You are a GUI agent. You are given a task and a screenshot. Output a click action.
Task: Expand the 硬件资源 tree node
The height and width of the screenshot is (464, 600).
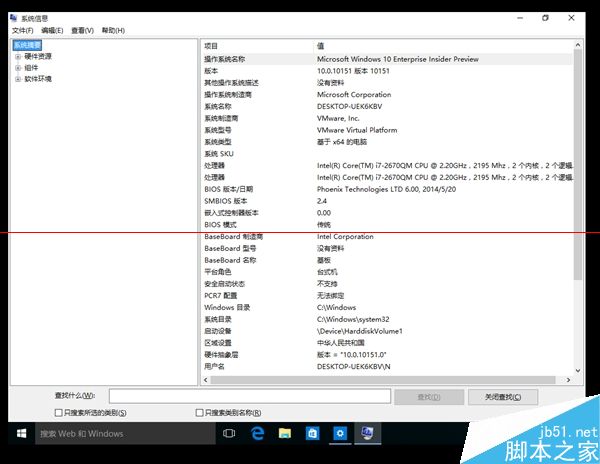click(18, 56)
